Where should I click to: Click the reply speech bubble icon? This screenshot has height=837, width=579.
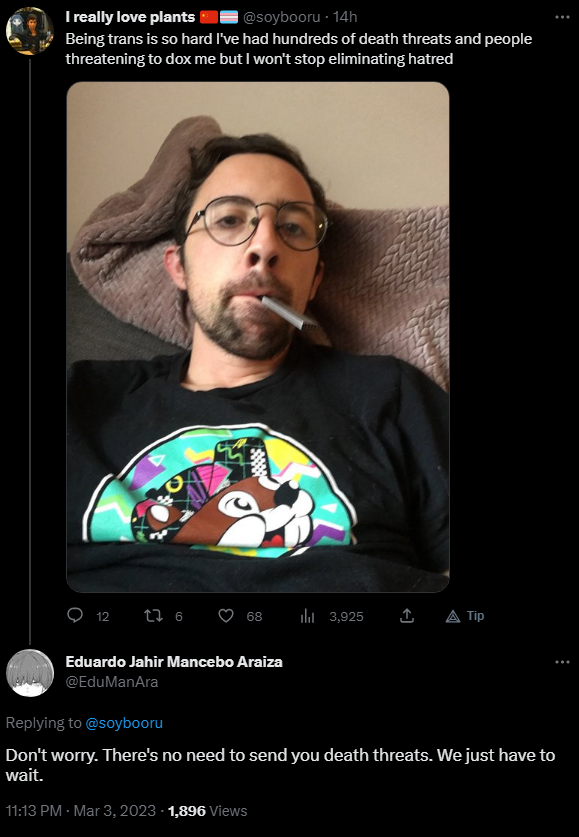pyautogui.click(x=75, y=615)
